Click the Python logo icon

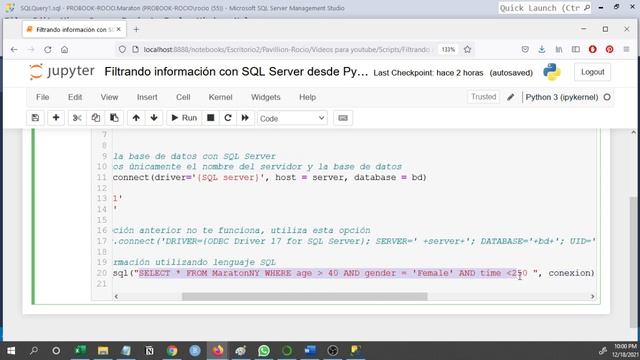point(552,72)
